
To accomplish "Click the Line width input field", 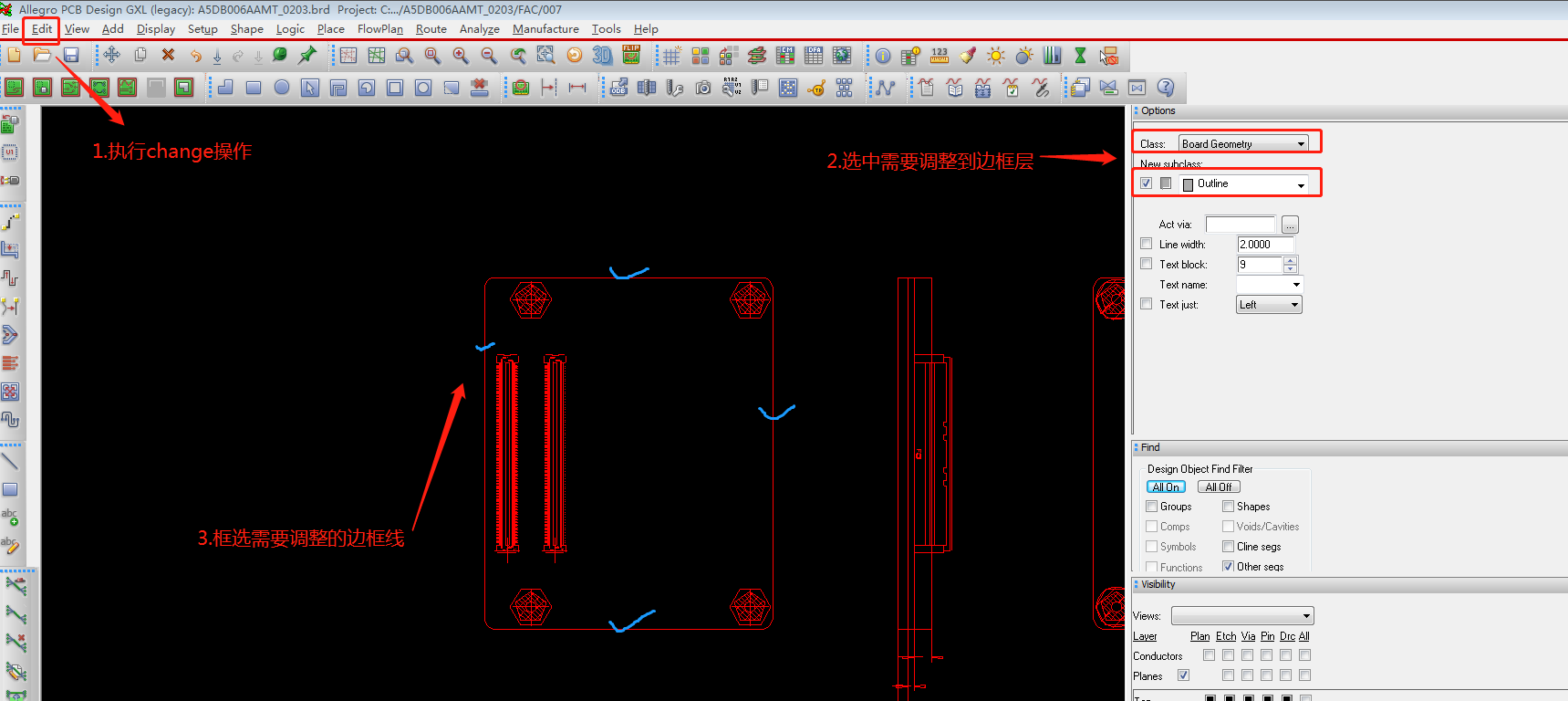I will tap(1265, 245).
